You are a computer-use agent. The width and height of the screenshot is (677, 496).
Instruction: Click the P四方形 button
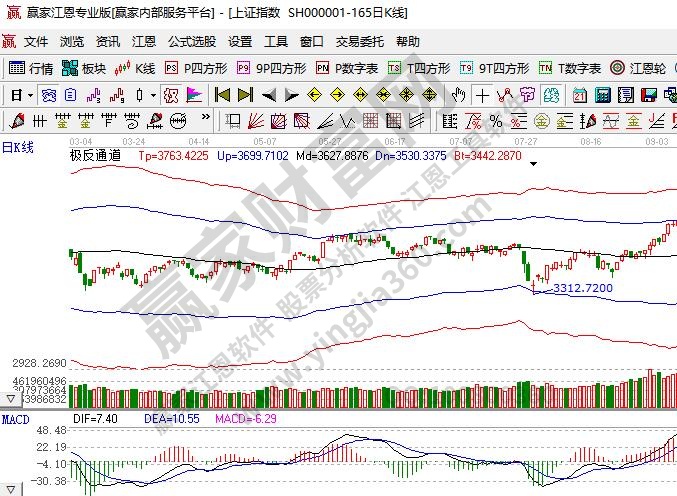(196, 69)
